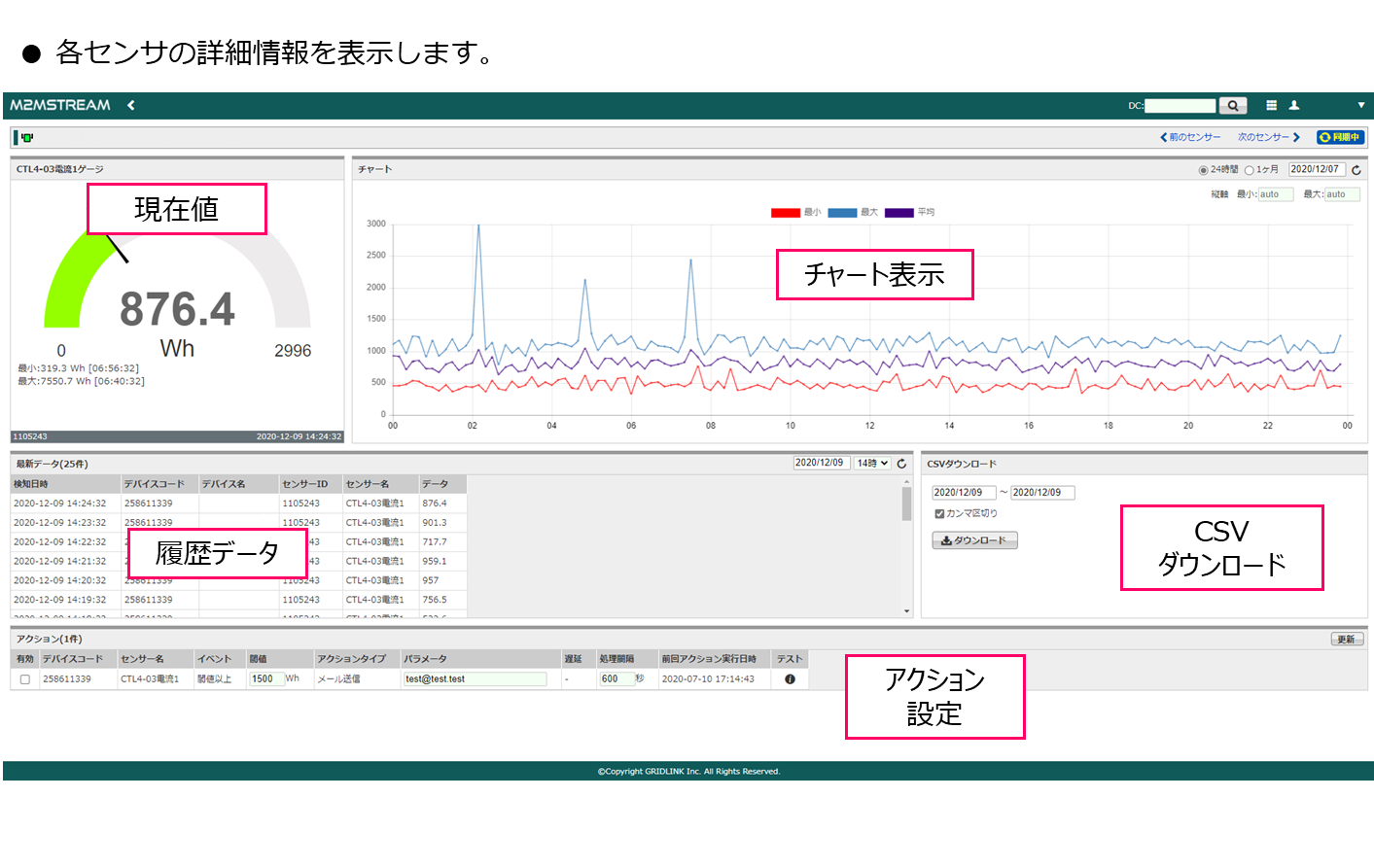Toggle the red 最小 legend swatch

(785, 212)
